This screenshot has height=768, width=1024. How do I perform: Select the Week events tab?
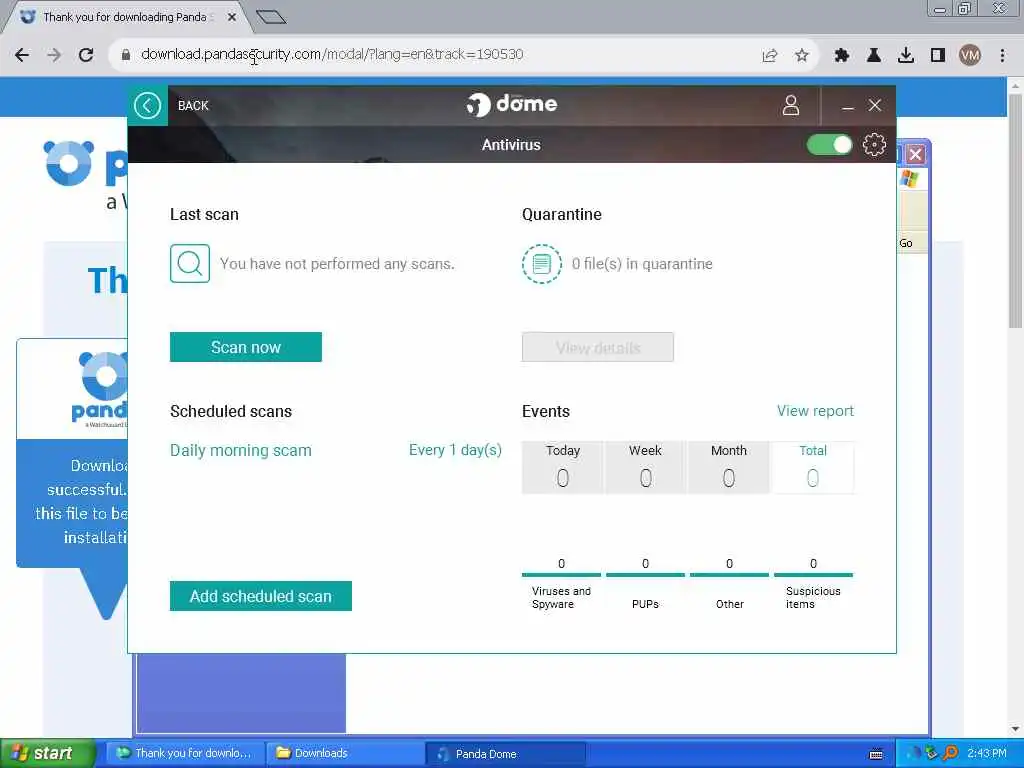point(645,467)
